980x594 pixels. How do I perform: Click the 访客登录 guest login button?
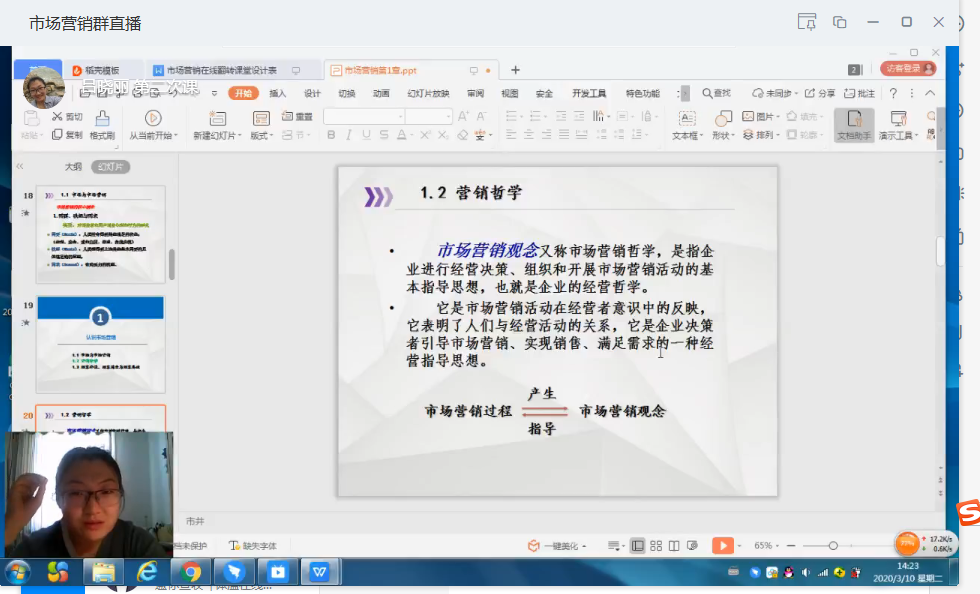tap(908, 69)
